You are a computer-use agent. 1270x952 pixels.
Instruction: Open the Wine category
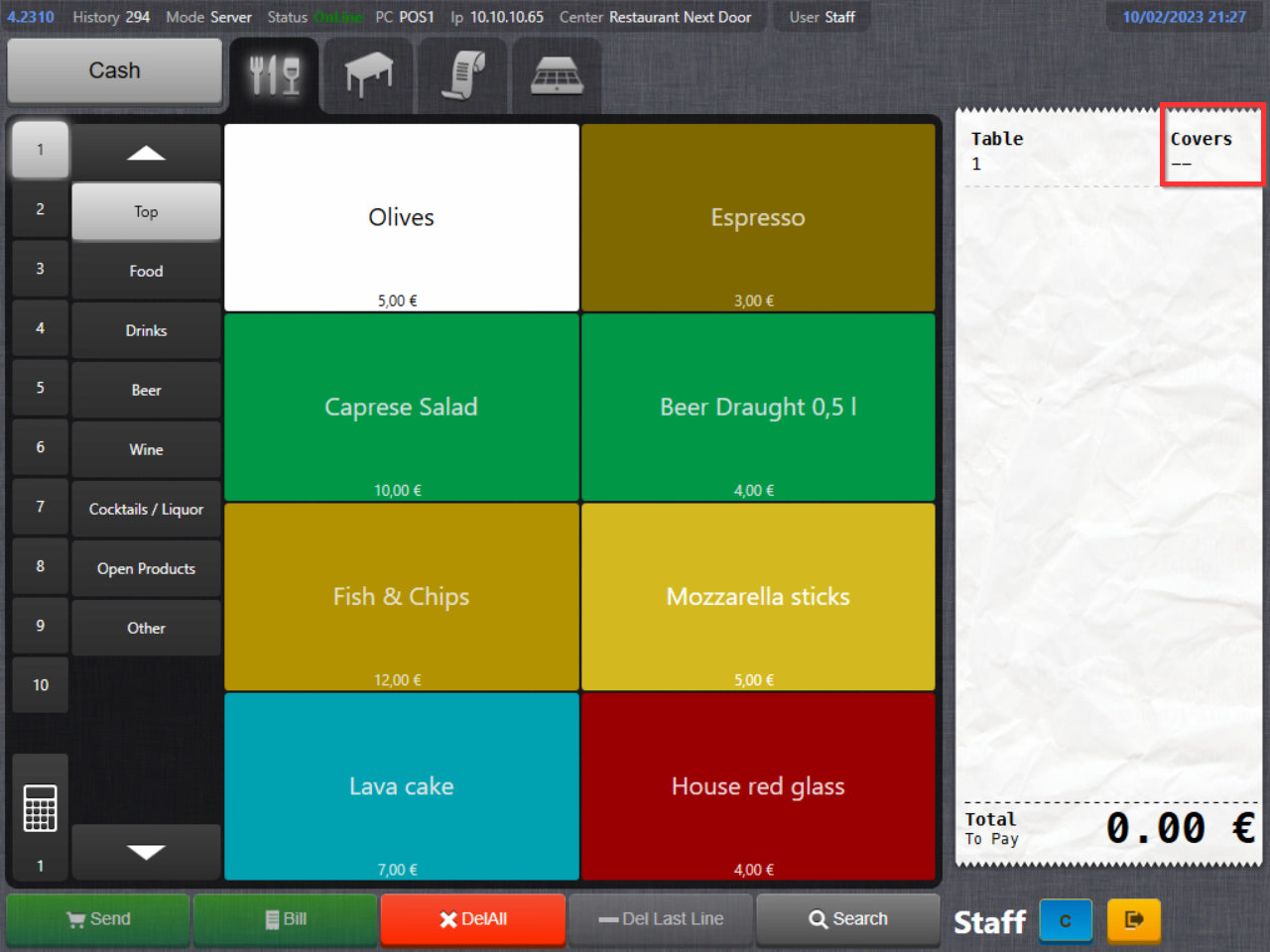[x=146, y=450]
